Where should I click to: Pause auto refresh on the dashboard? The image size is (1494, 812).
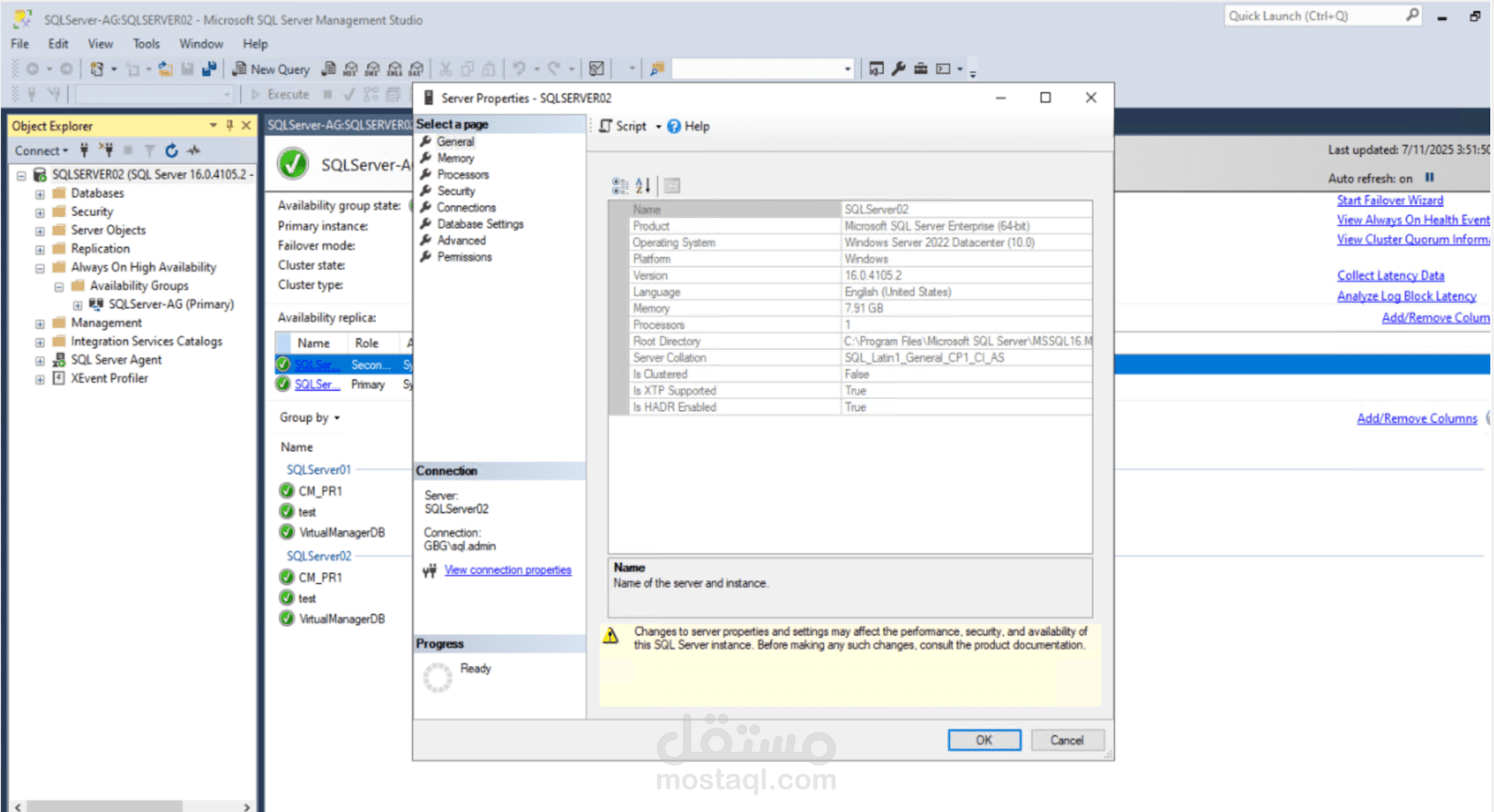point(1429,178)
